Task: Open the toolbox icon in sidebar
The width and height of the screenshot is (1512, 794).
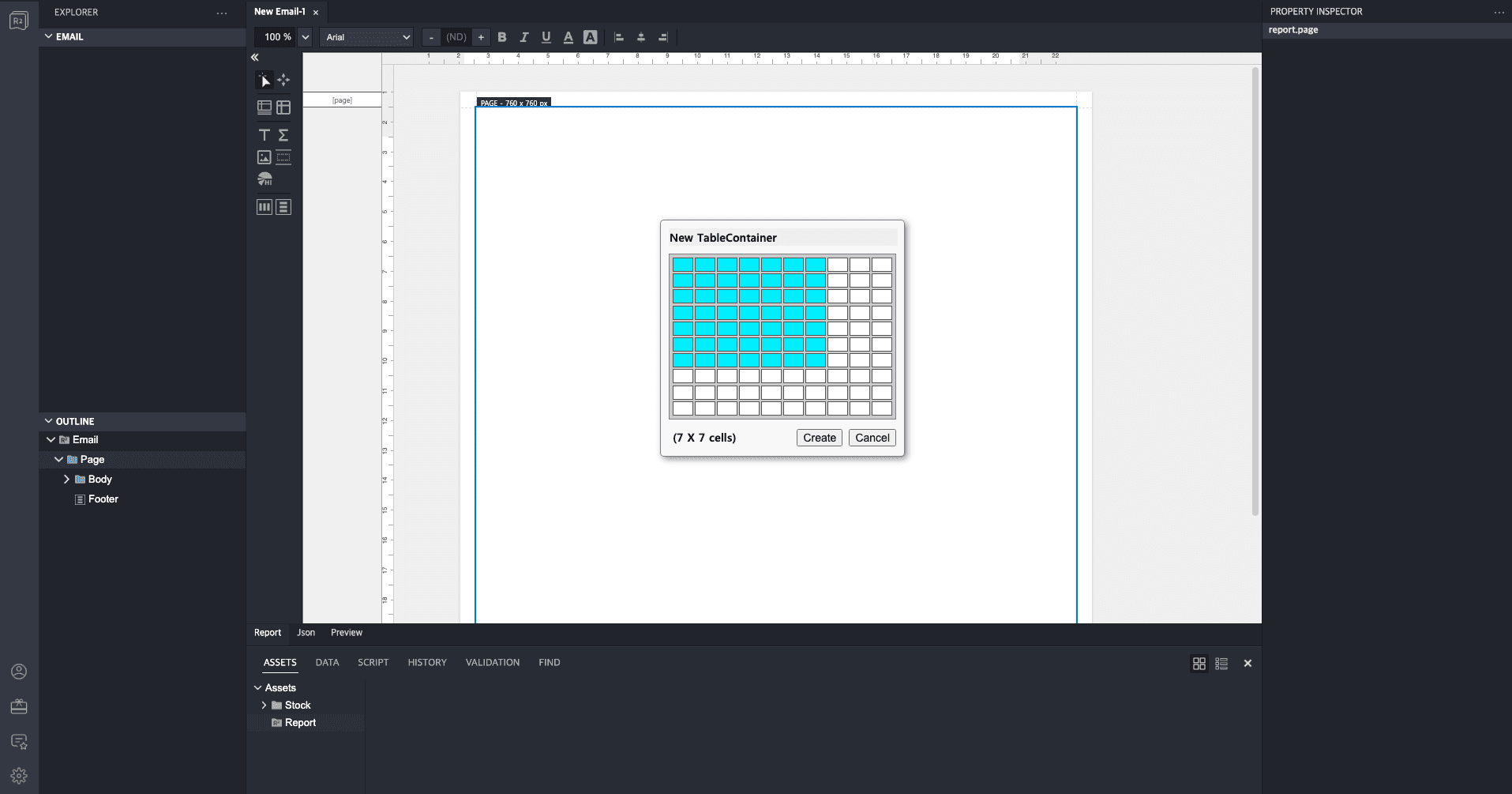Action: pos(19,706)
